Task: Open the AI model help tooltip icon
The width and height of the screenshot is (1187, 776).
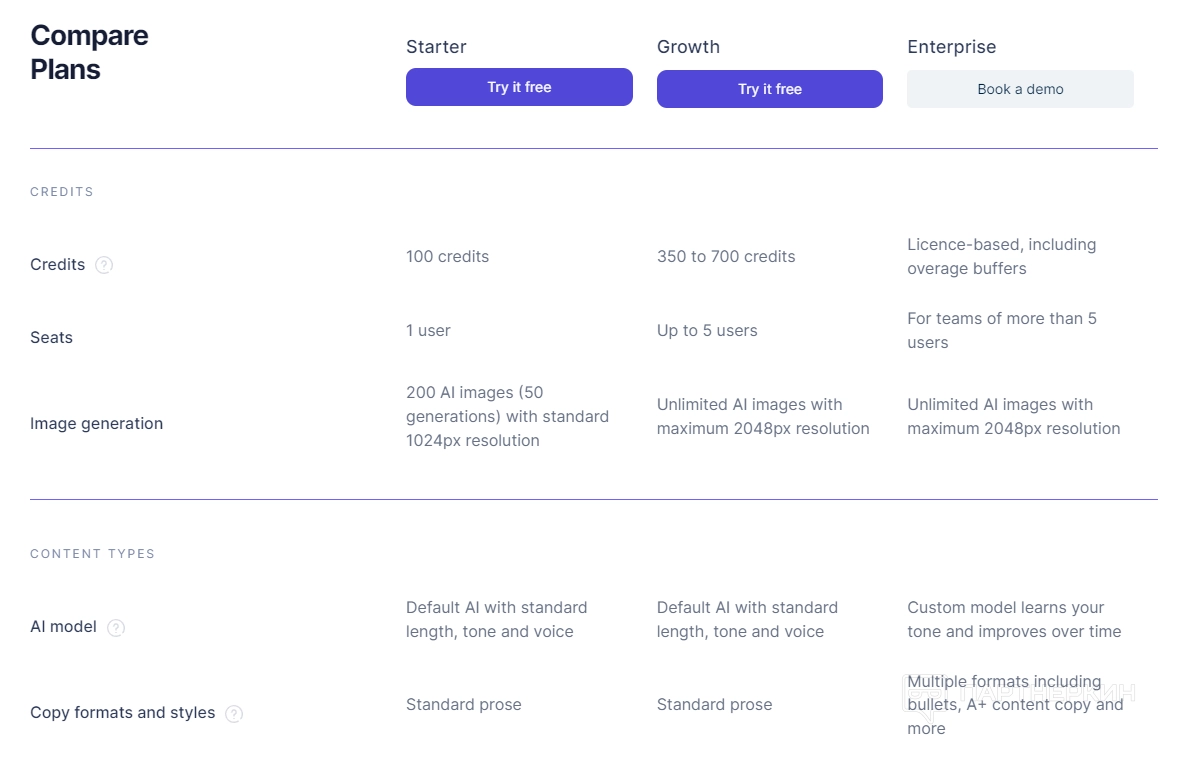Action: (116, 628)
